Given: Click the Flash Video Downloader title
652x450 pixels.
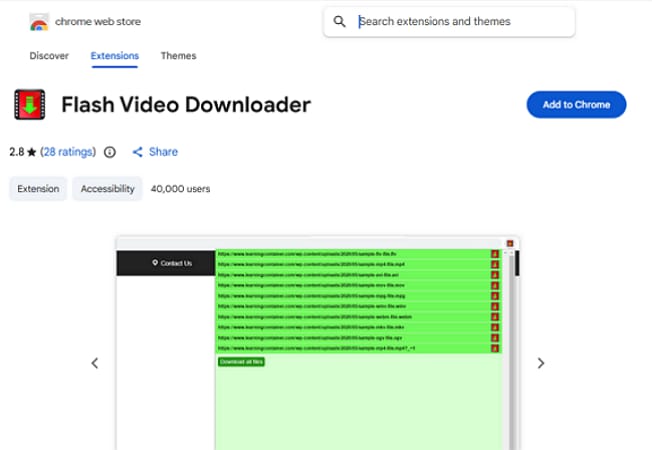Looking at the screenshot, I should point(186,104).
